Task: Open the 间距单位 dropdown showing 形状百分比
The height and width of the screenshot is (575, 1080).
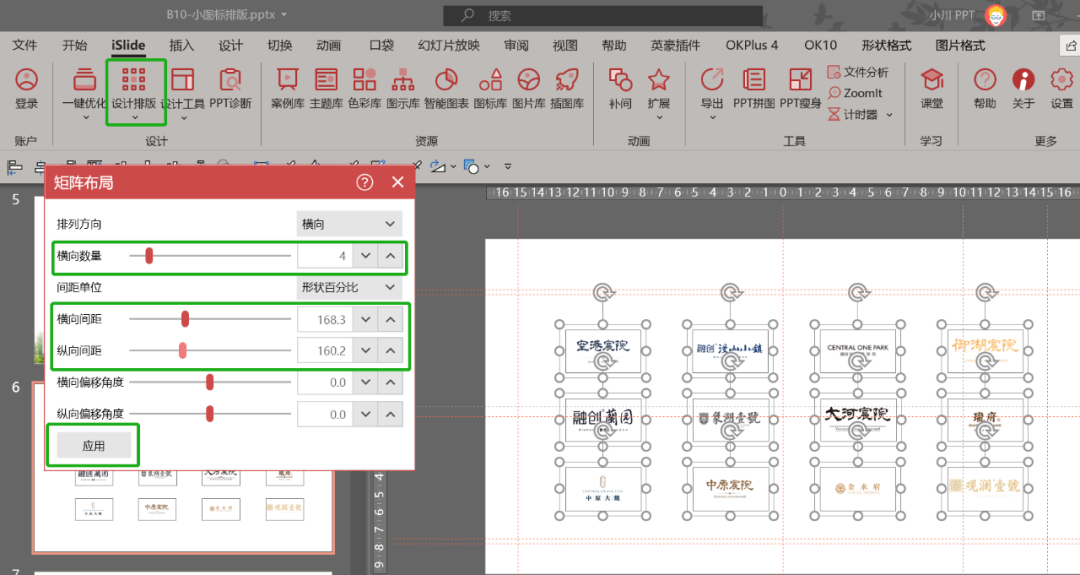Action: tap(349, 287)
